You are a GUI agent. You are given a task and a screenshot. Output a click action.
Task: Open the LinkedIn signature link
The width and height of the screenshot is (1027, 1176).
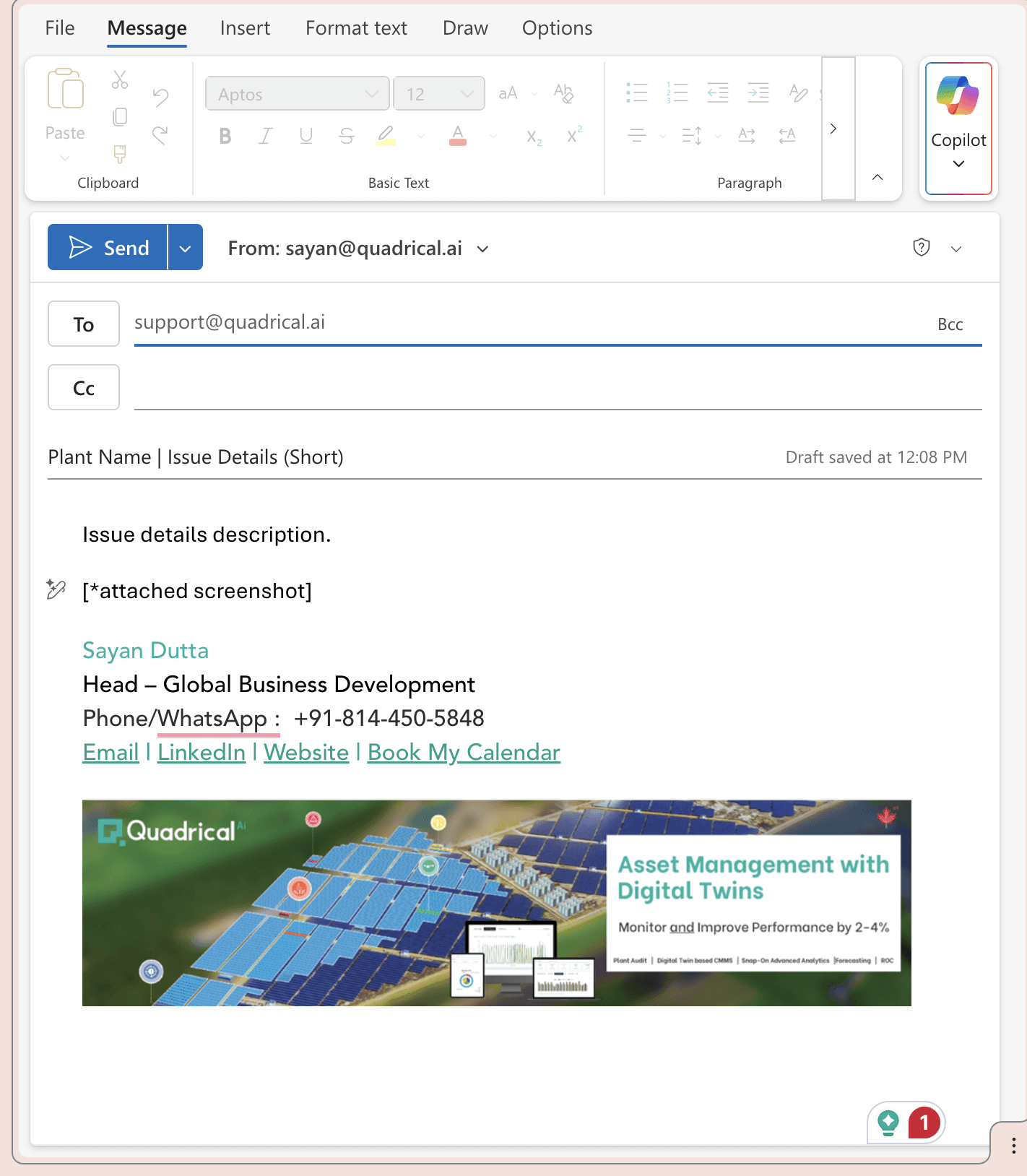[201, 752]
